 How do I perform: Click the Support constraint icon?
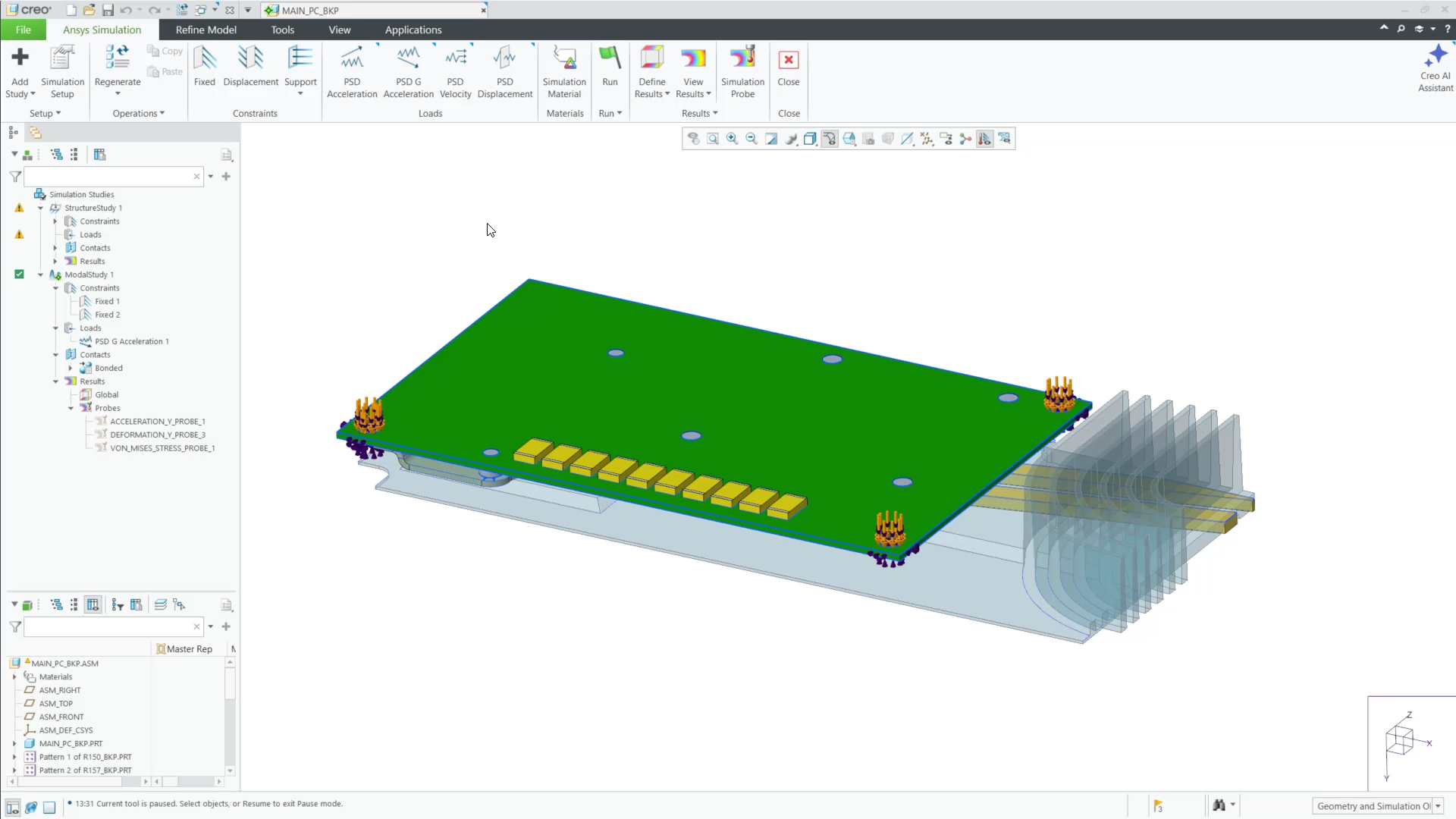click(300, 58)
